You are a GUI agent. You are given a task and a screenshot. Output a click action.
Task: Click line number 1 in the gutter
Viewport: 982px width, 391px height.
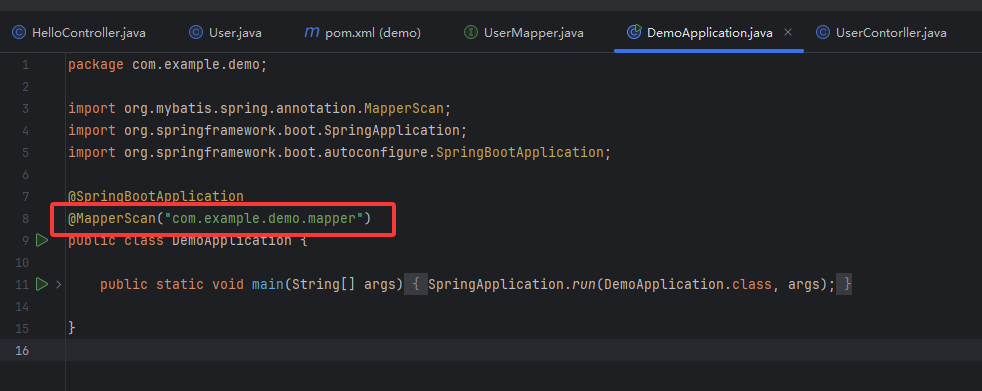tap(26, 65)
